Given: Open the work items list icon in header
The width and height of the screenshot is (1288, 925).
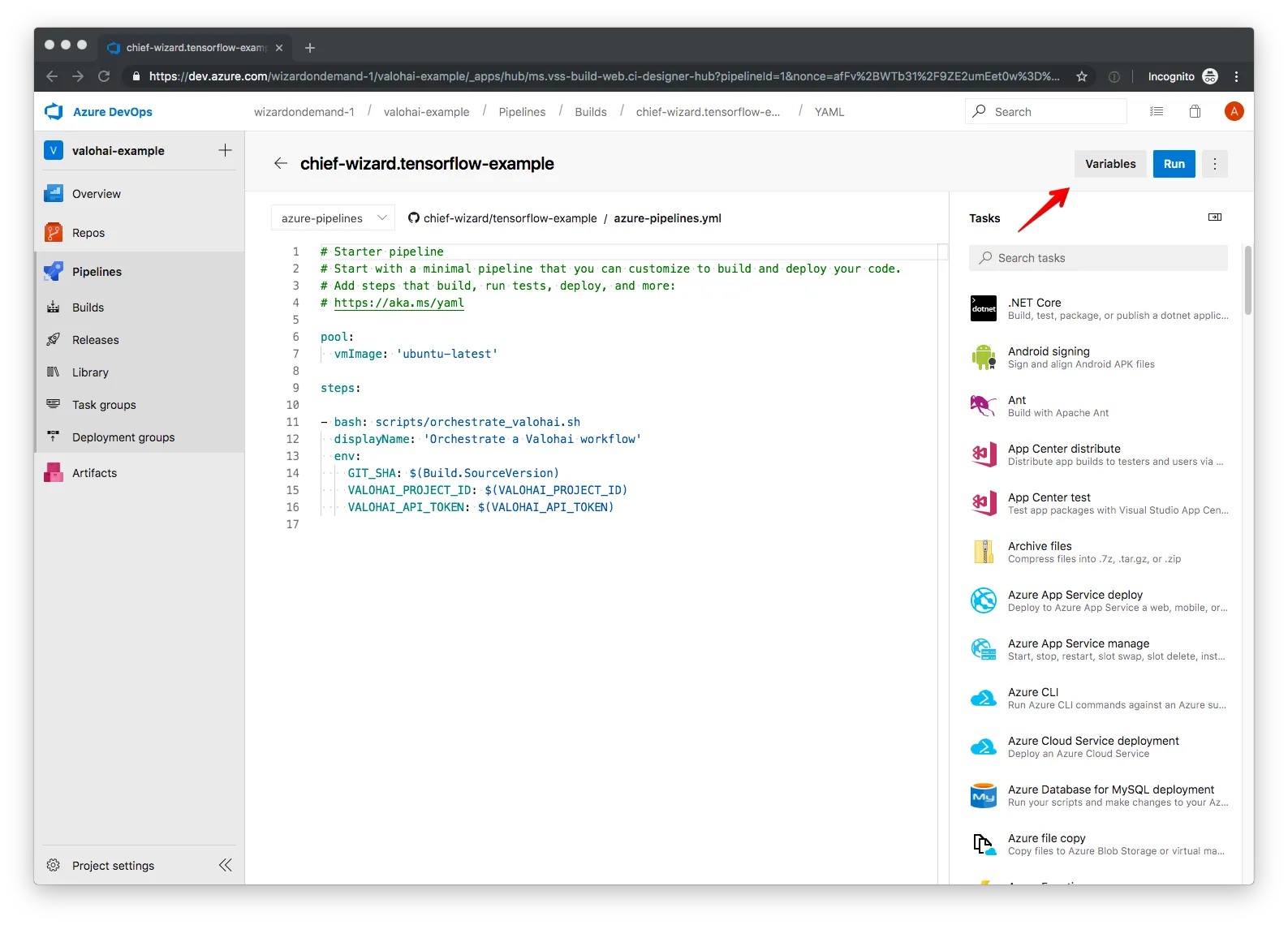Looking at the screenshot, I should tap(1157, 112).
